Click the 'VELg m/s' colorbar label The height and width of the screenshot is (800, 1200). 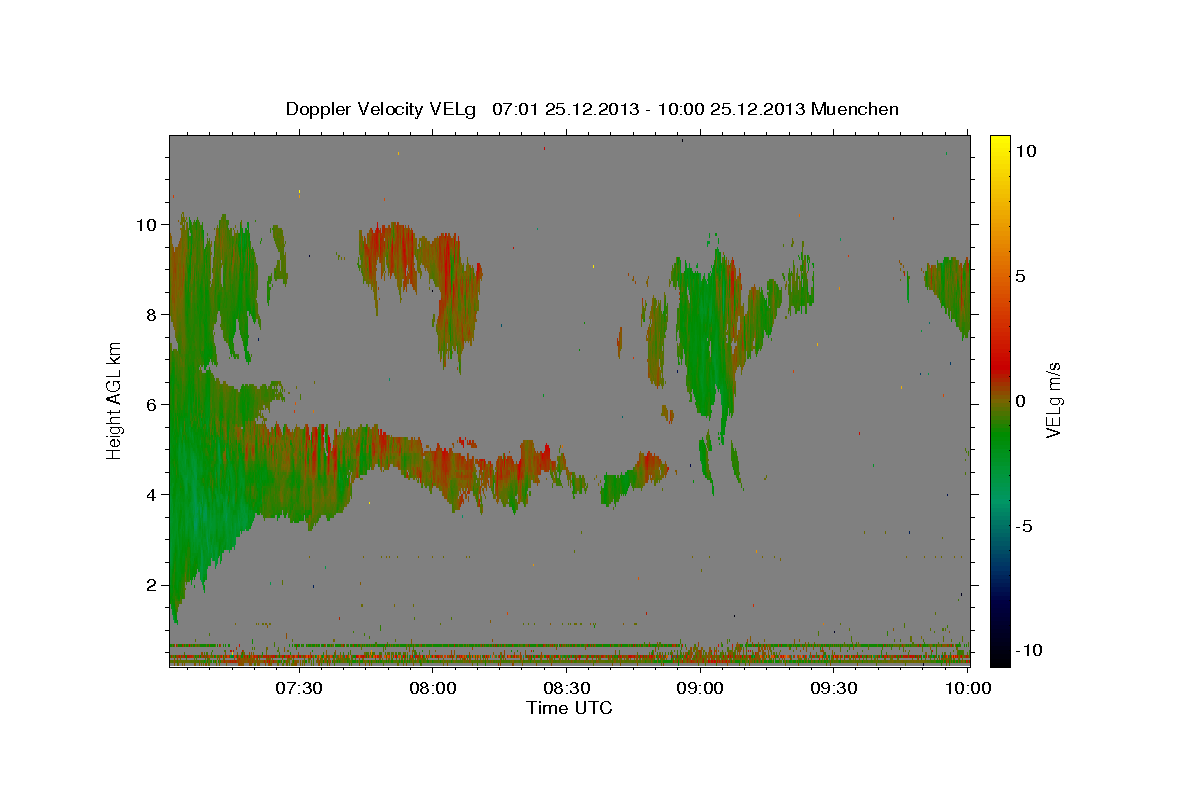pos(1053,400)
